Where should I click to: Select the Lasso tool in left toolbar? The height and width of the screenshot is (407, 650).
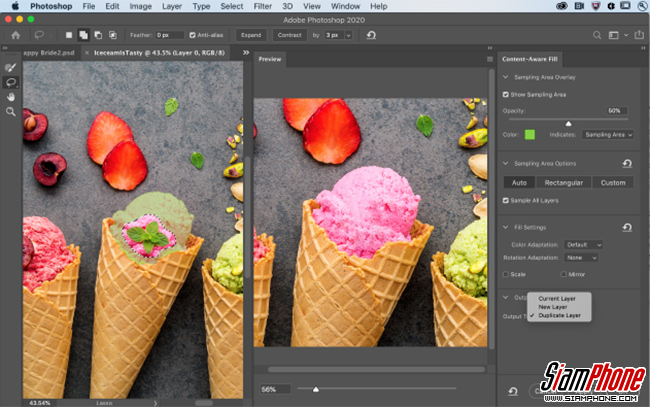click(x=11, y=82)
